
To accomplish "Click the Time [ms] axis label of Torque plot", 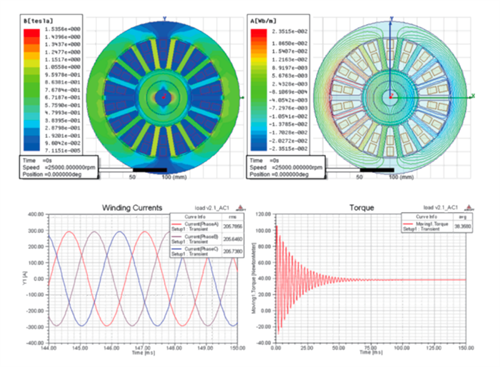I will tap(371, 352).
